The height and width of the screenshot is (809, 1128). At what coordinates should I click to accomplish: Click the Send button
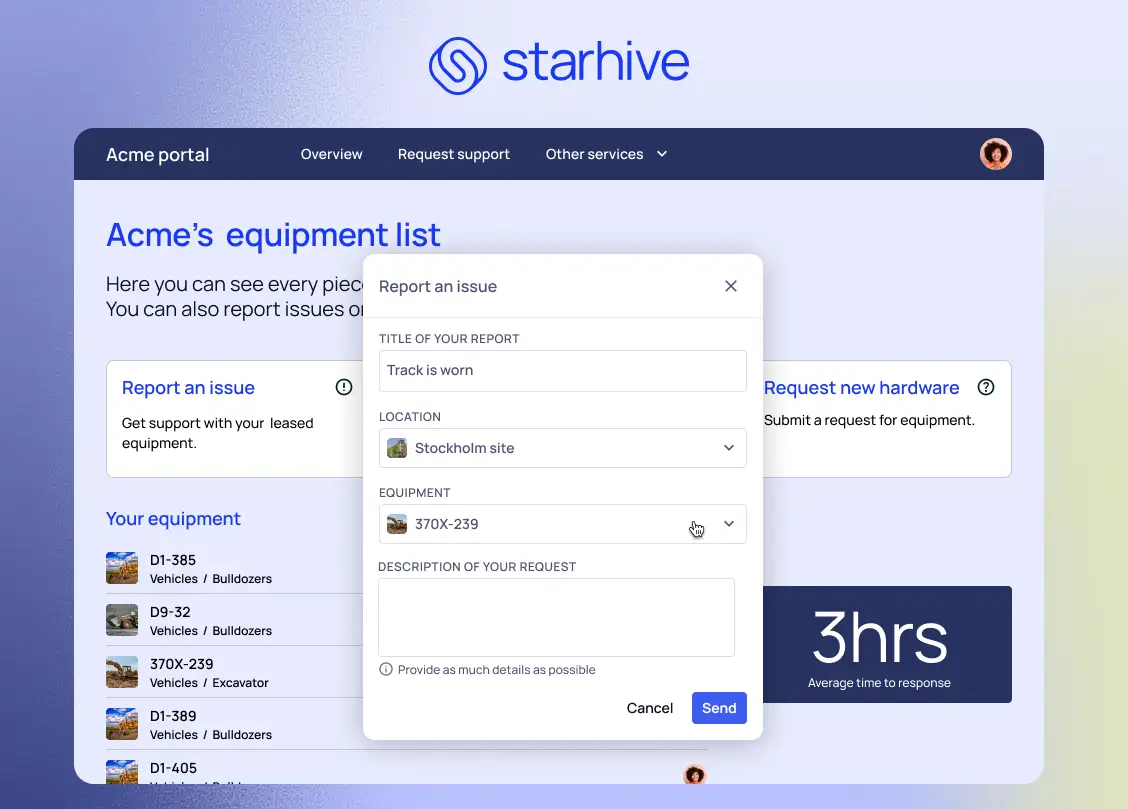tap(719, 708)
